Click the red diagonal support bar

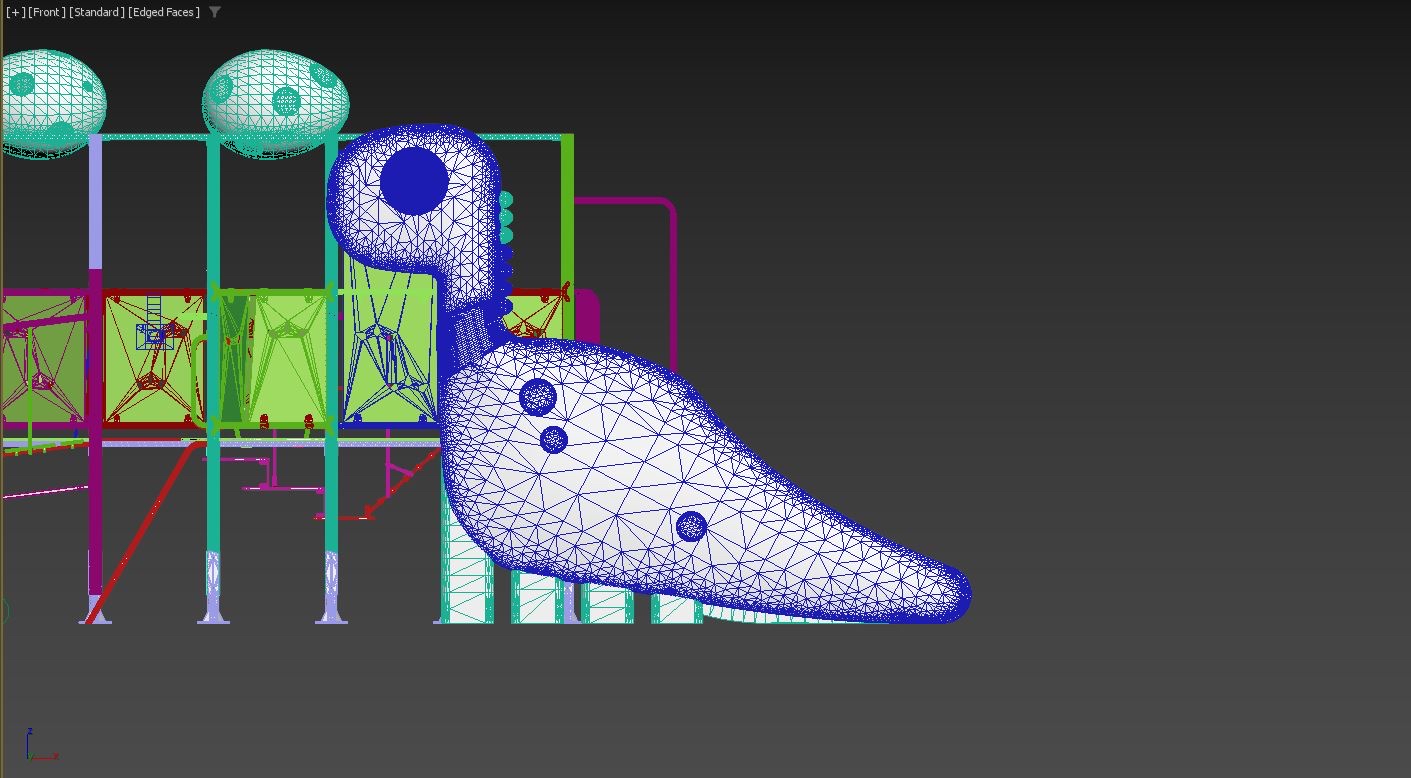[x=140, y=533]
